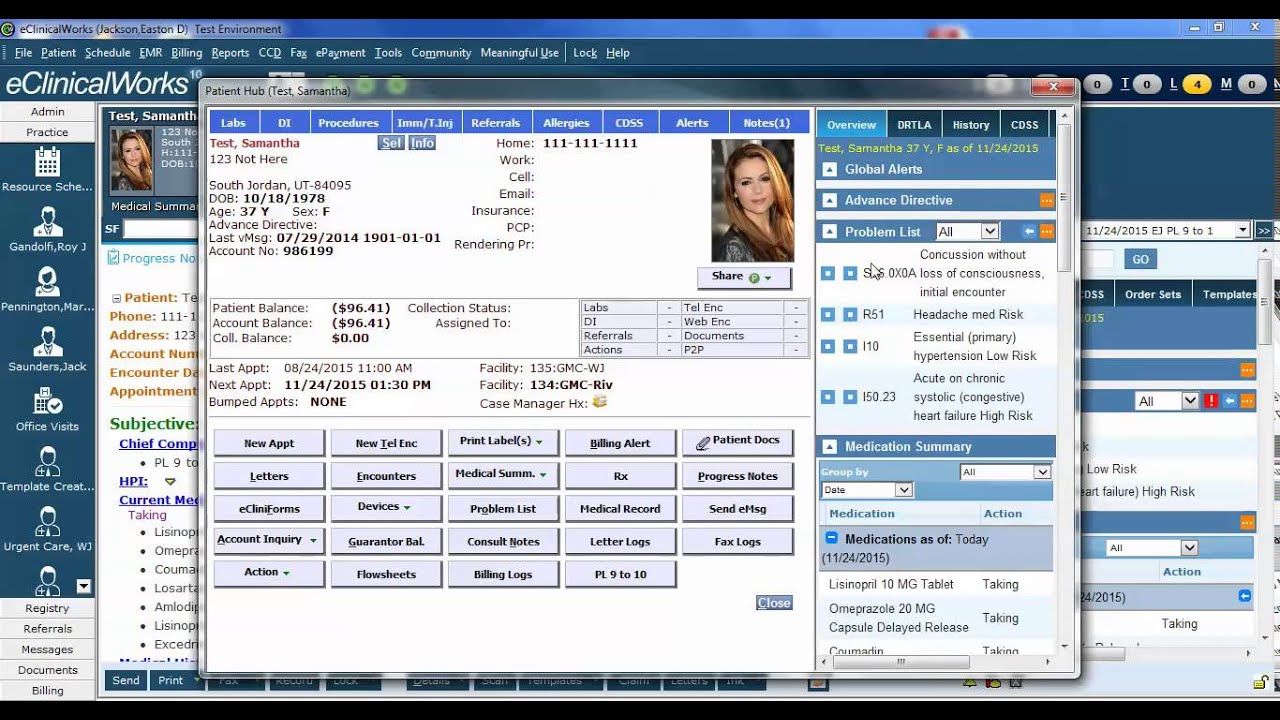Viewport: 1280px width, 720px height.
Task: Click orange ellipsis icon beside Advance Directive
Action: pyautogui.click(x=1047, y=200)
